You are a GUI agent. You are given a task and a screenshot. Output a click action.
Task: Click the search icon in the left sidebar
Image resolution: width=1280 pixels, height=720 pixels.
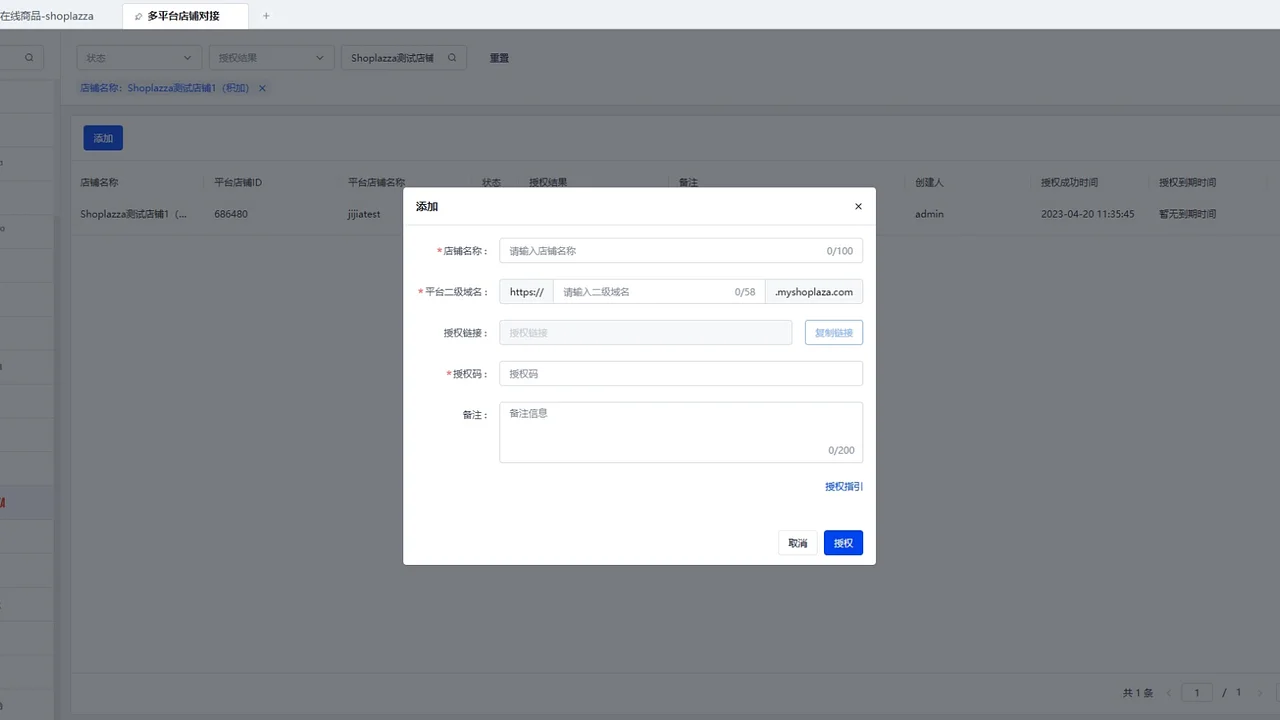click(26, 57)
